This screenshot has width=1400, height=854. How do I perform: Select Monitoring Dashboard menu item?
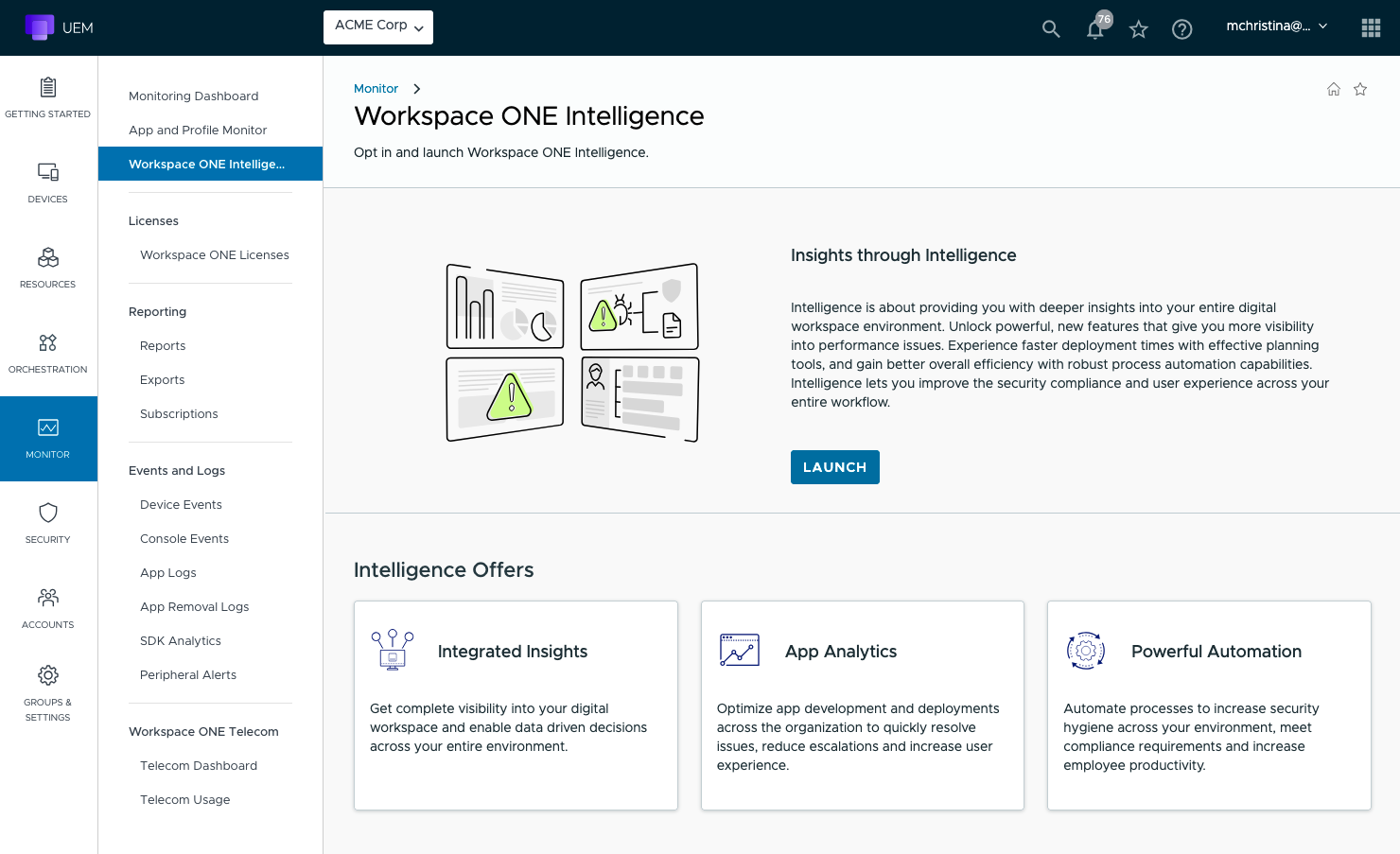tap(194, 96)
